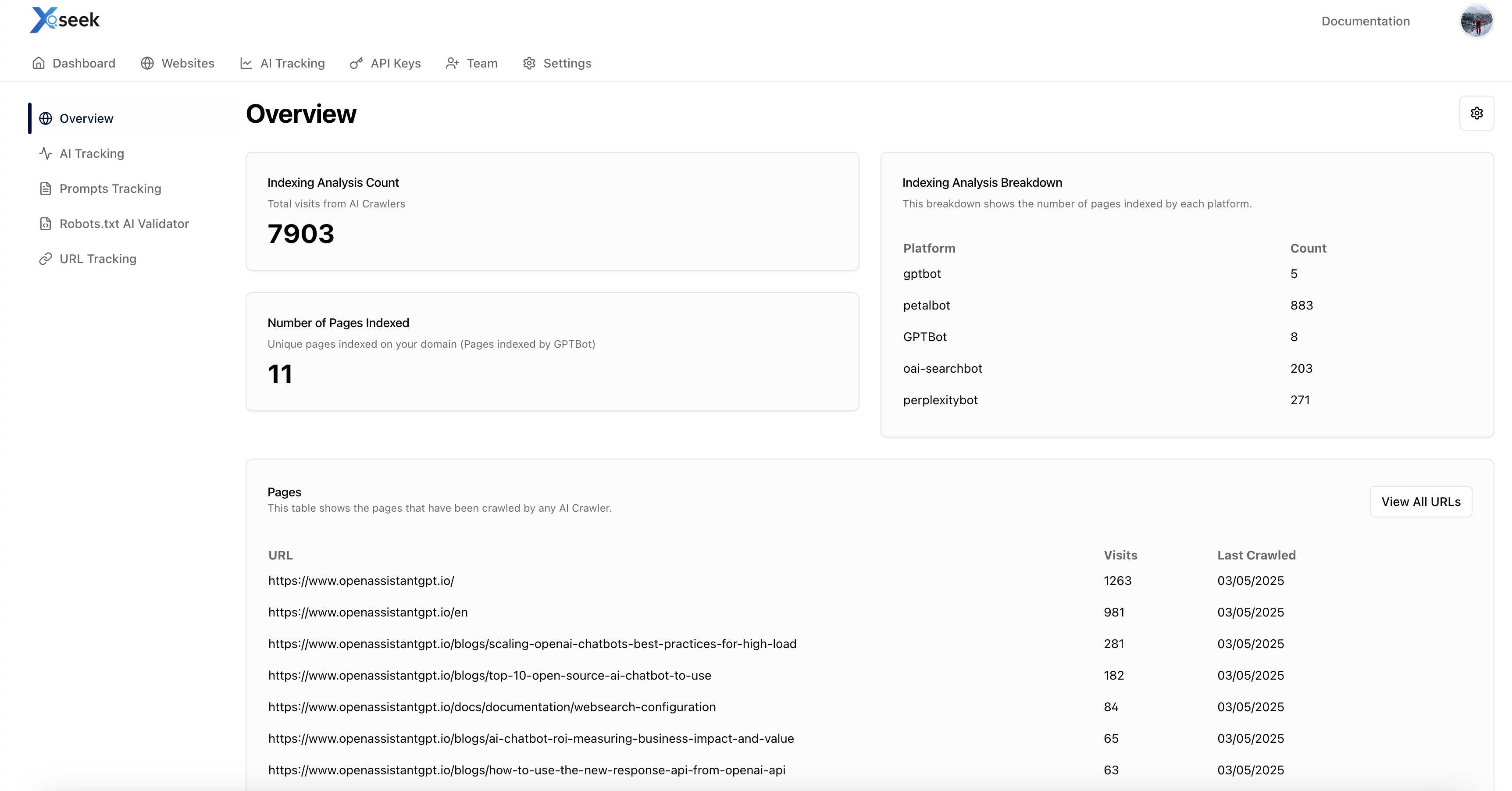Screen dimensions: 1512x791
Task: Click the Robots.txt AI Validator file icon
Action: click(46, 224)
